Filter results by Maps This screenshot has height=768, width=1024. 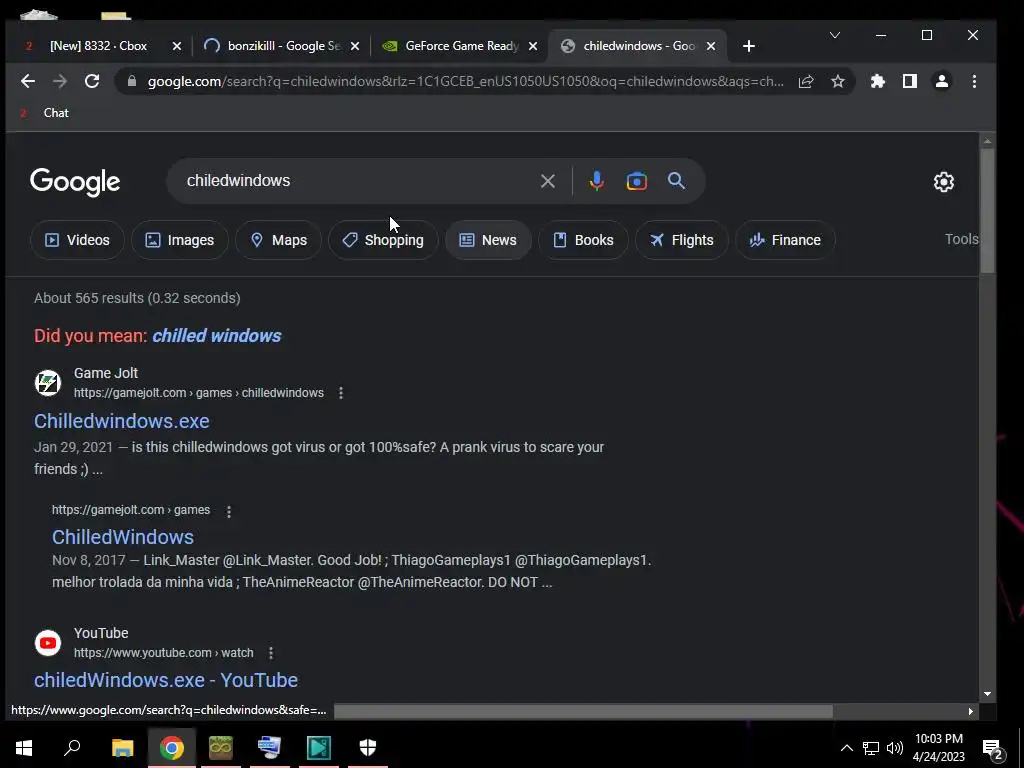point(278,240)
